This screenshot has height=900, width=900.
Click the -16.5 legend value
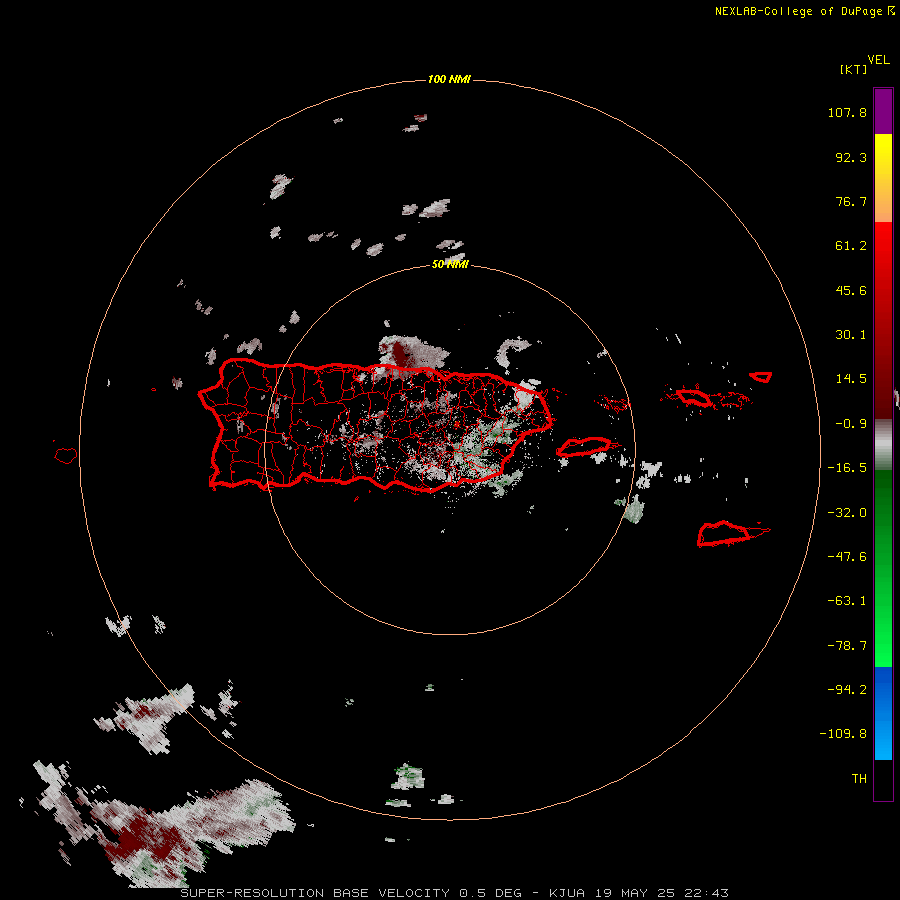tap(847, 468)
